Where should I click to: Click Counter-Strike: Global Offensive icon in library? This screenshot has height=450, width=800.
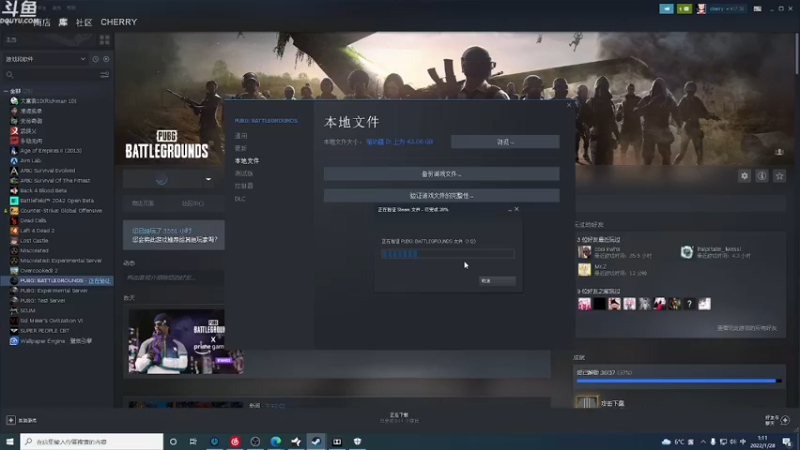[14, 210]
